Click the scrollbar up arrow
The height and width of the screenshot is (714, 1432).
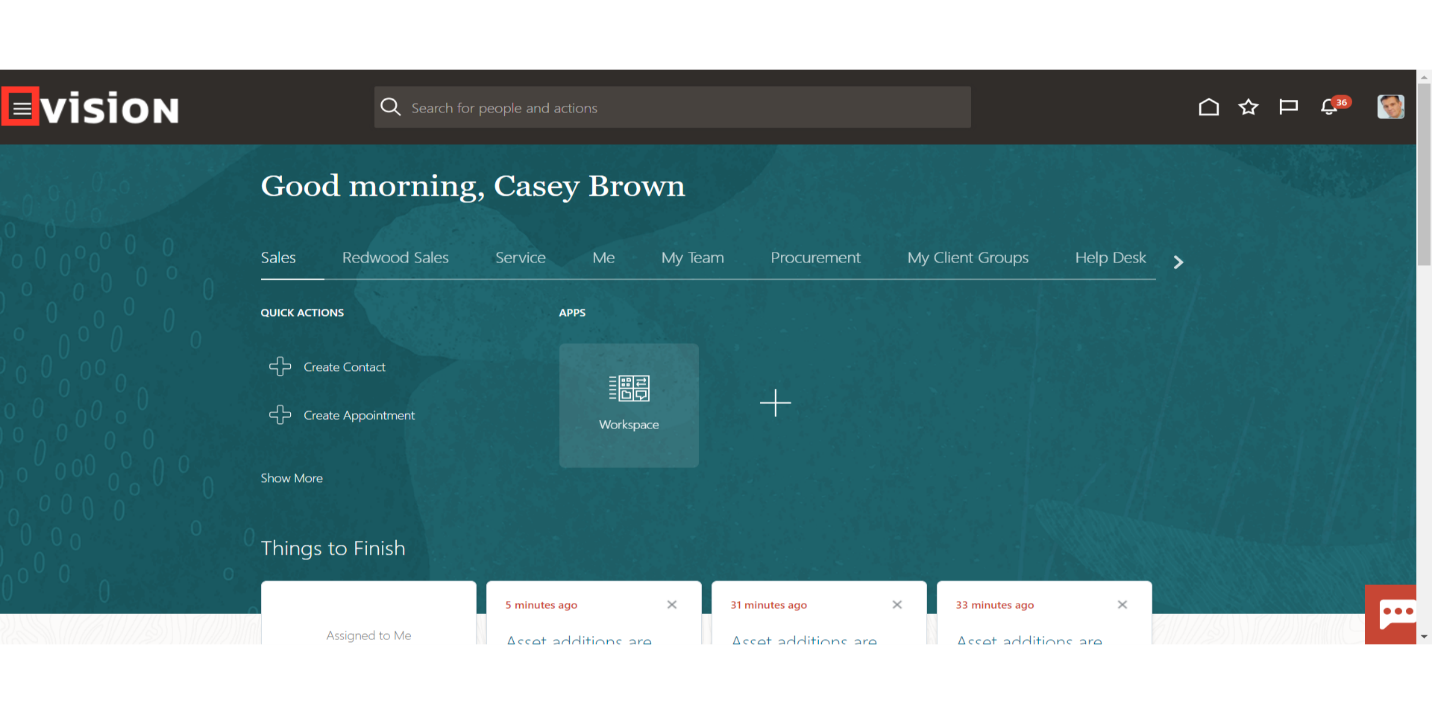pyautogui.click(x=1424, y=76)
